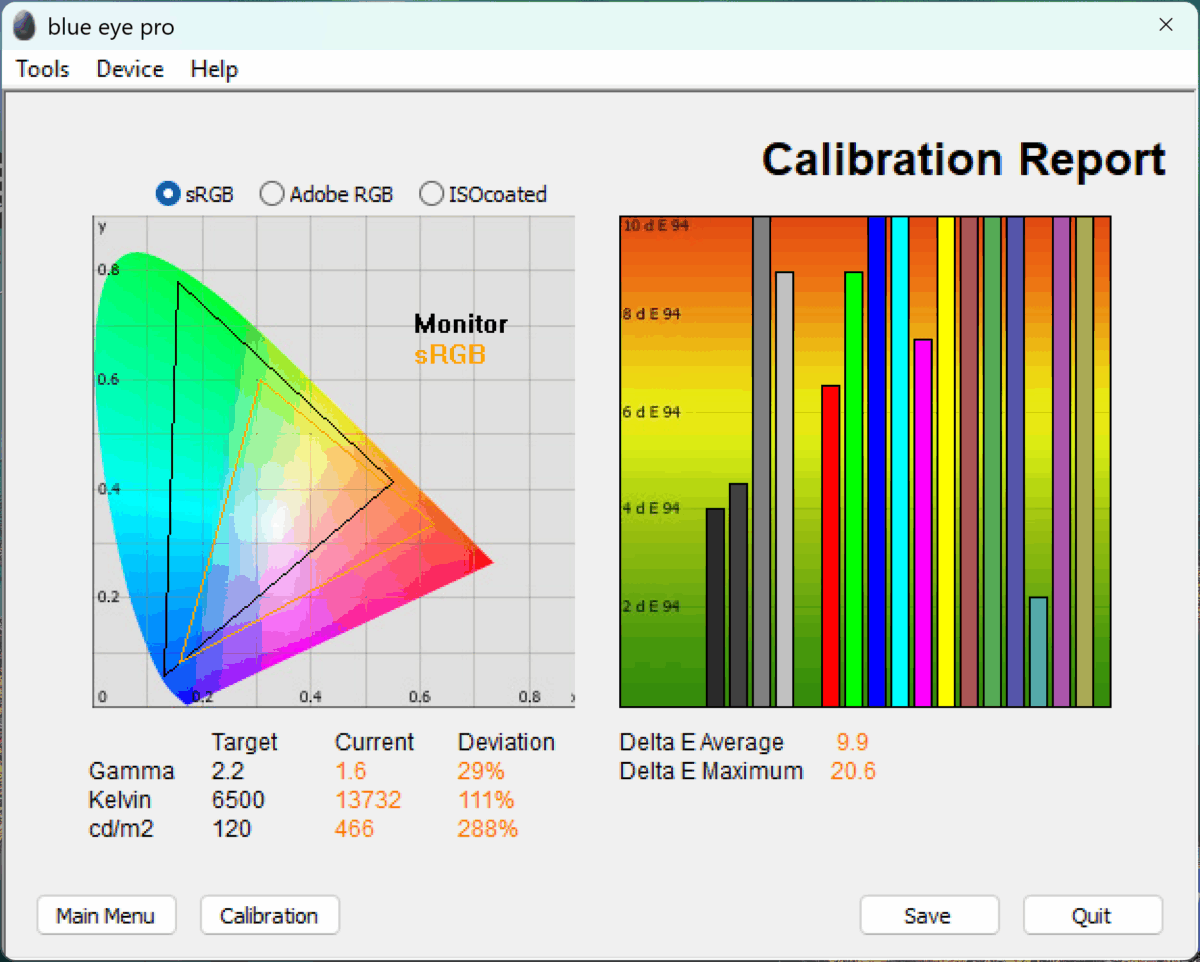
Task: Click the blue eye pro app icon
Action: tap(26, 26)
